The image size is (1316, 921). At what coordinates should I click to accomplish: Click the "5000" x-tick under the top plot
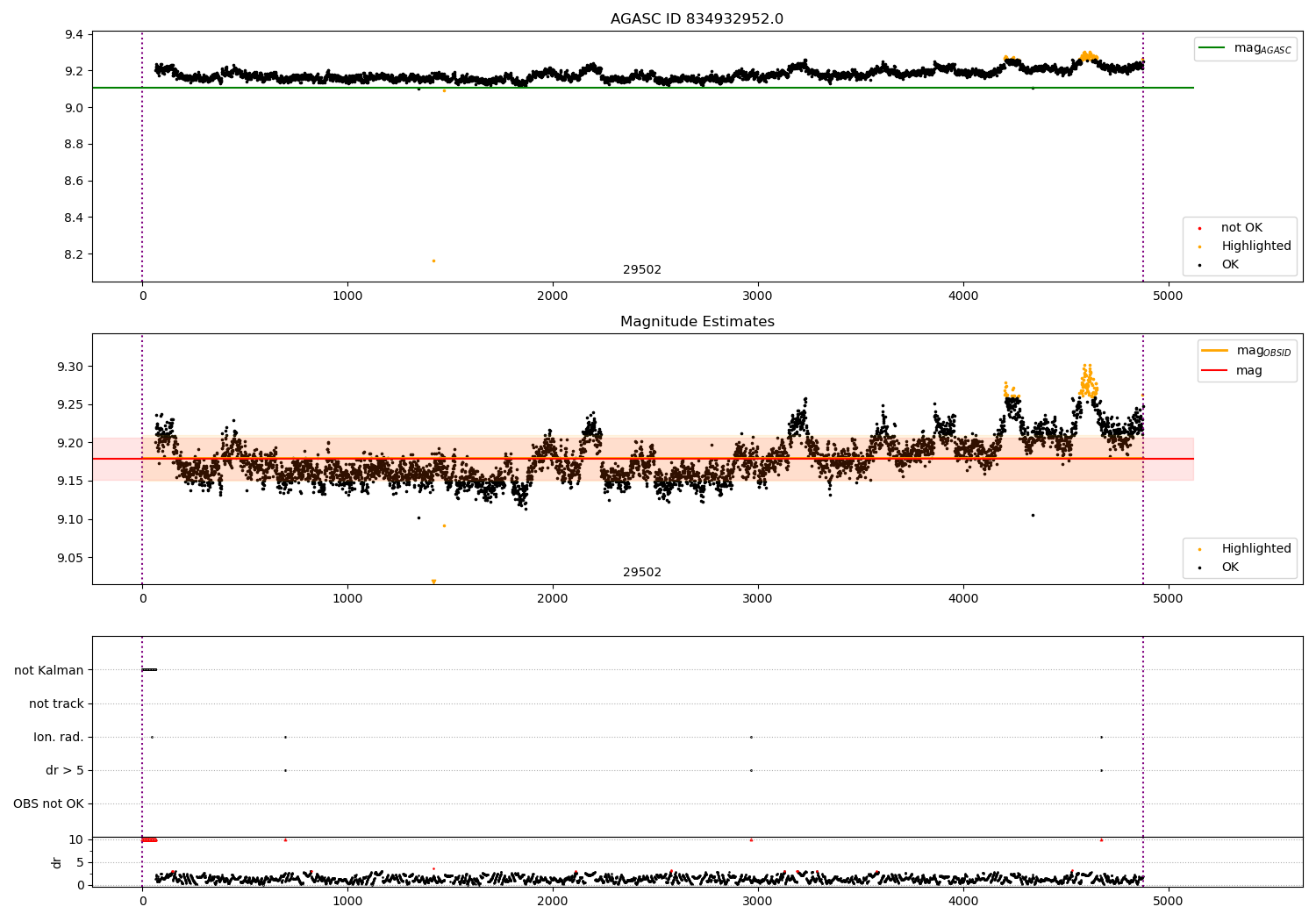tap(1168, 296)
